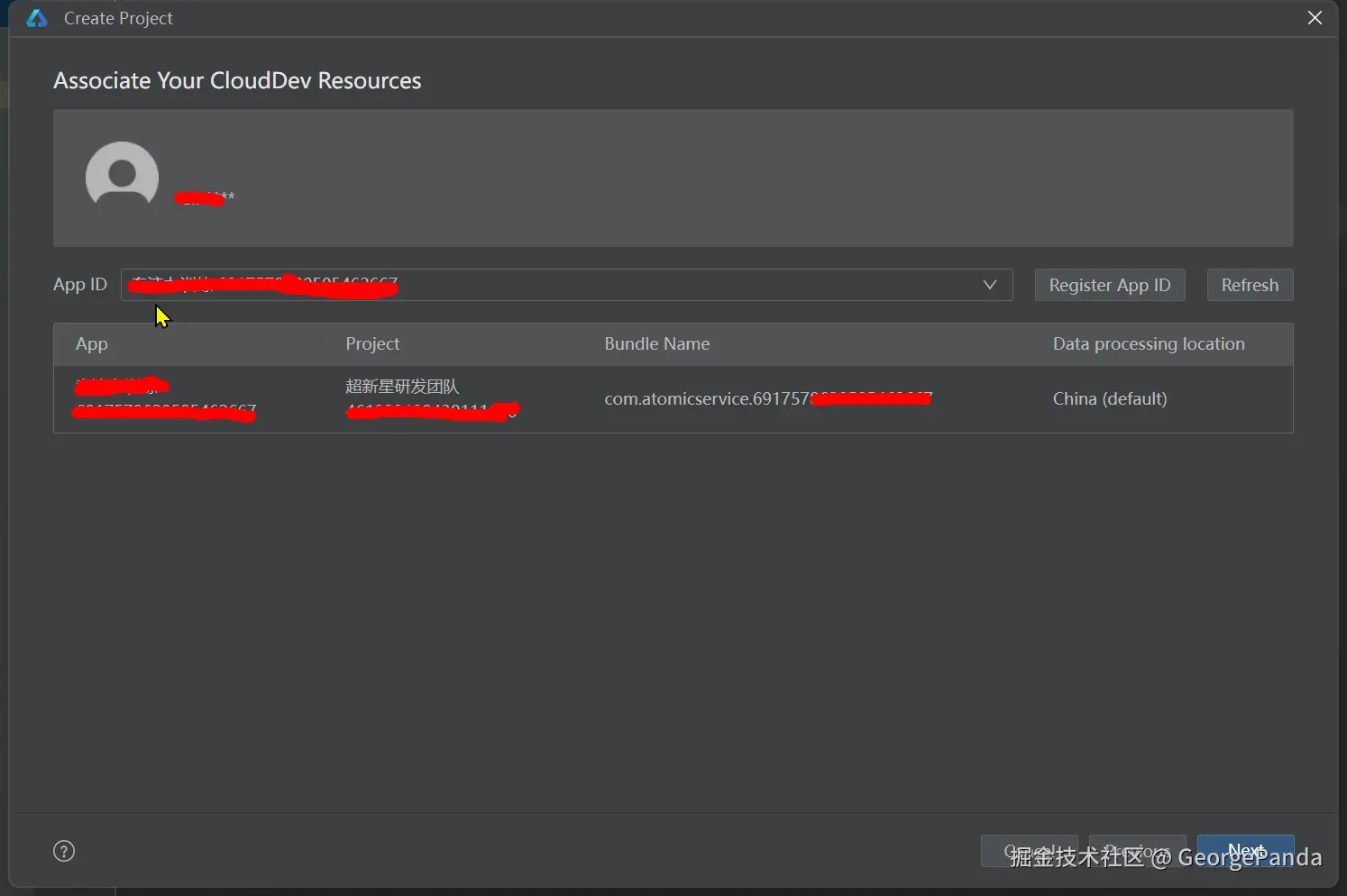The width and height of the screenshot is (1347, 896).
Task: Open the App ID combo box field
Action: pos(567,285)
